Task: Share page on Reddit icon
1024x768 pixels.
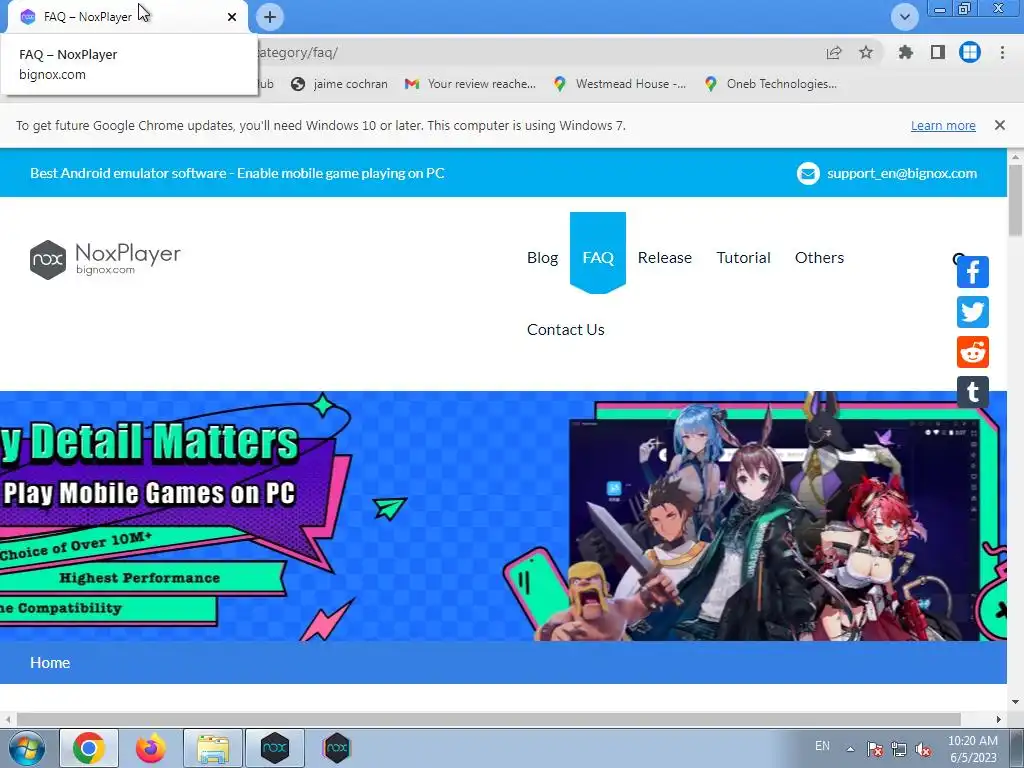Action: (972, 353)
